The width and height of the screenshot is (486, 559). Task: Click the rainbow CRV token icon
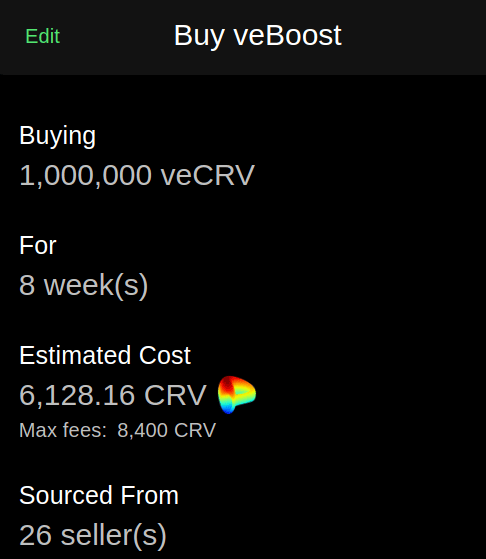point(237,395)
